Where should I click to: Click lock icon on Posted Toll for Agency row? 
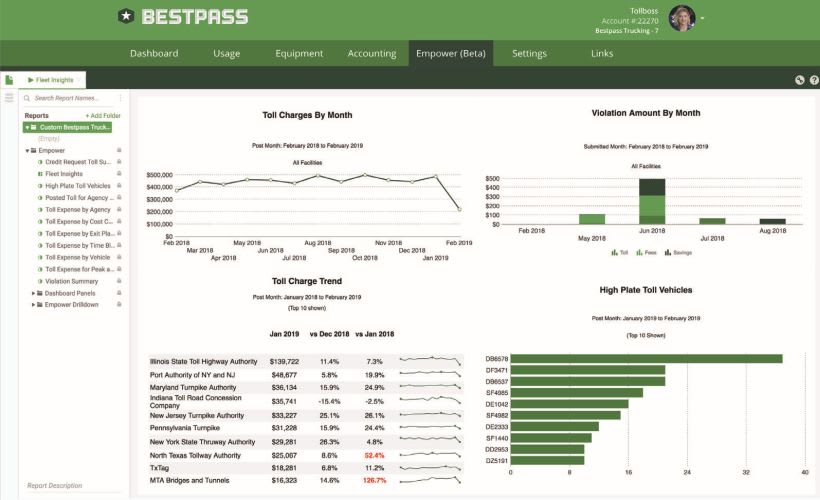click(119, 198)
